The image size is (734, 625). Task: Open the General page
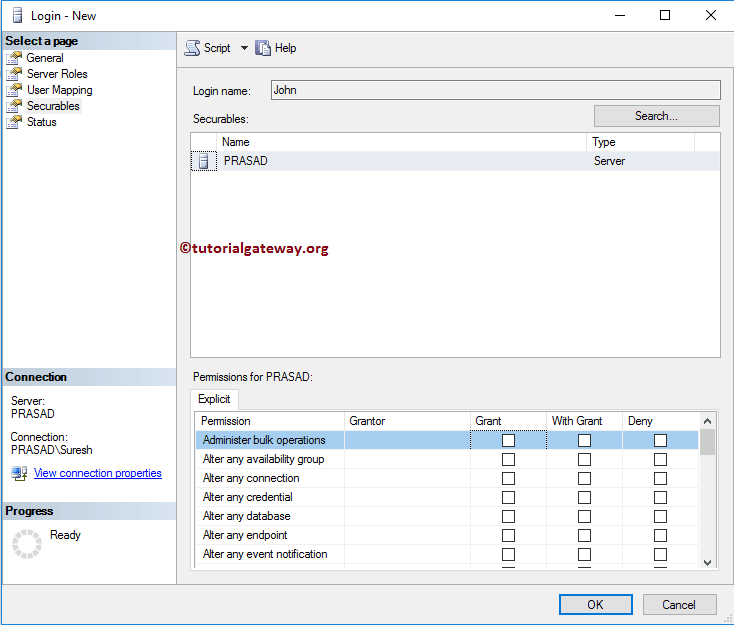point(44,58)
